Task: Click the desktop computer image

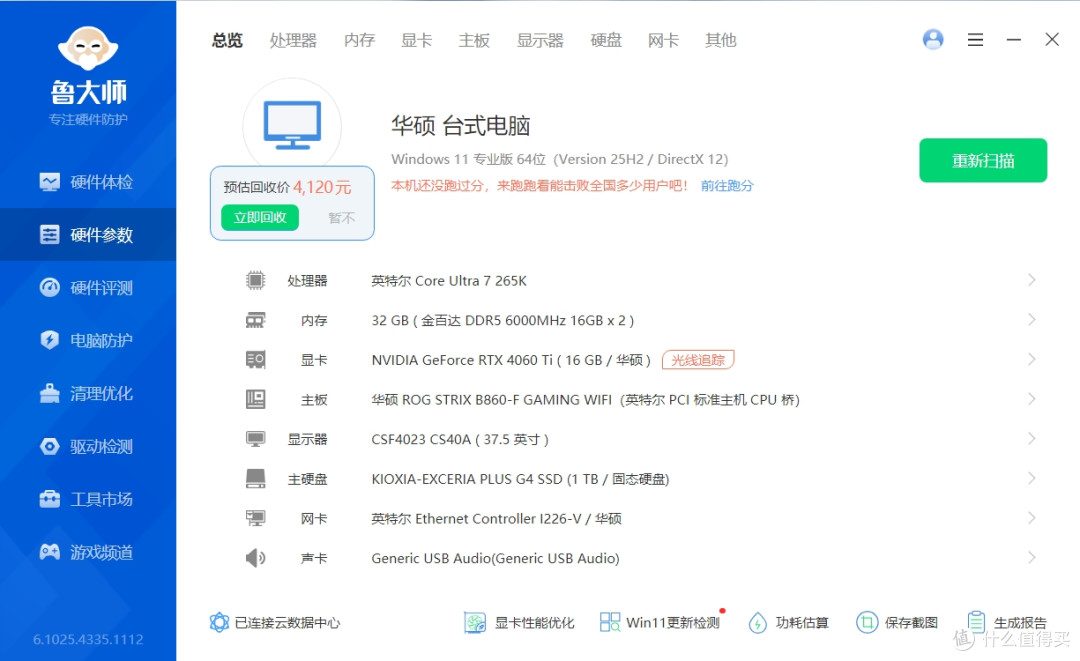Action: (x=292, y=125)
